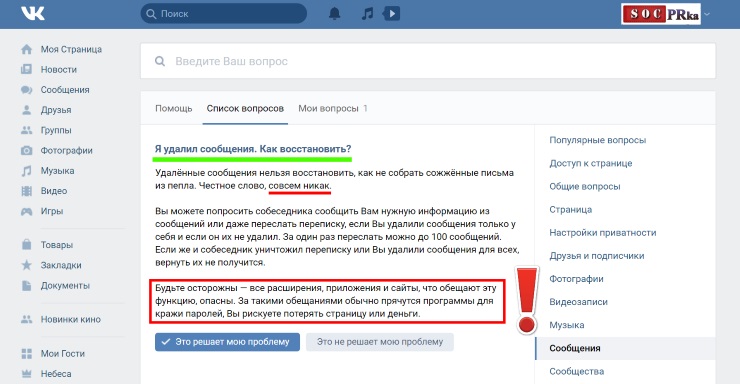Select Сообщества help category
740x384 pixels.
577,371
